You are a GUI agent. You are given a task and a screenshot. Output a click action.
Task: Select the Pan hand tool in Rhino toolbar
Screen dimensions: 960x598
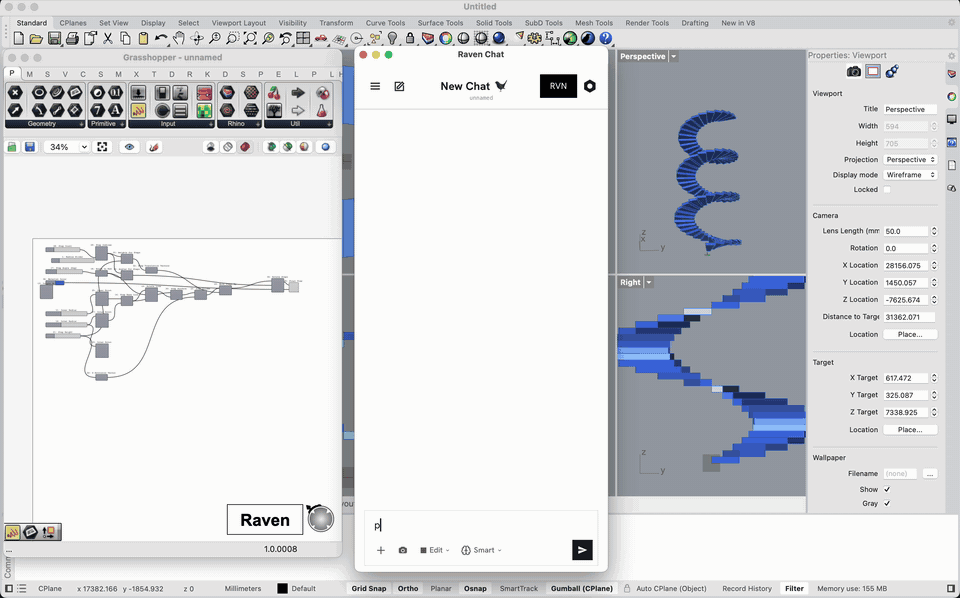coord(179,39)
